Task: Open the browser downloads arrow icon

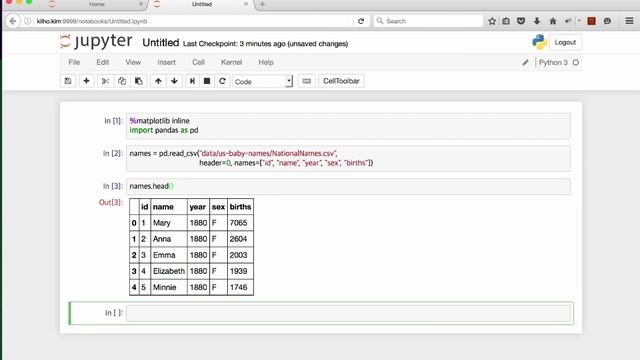Action: pos(537,21)
